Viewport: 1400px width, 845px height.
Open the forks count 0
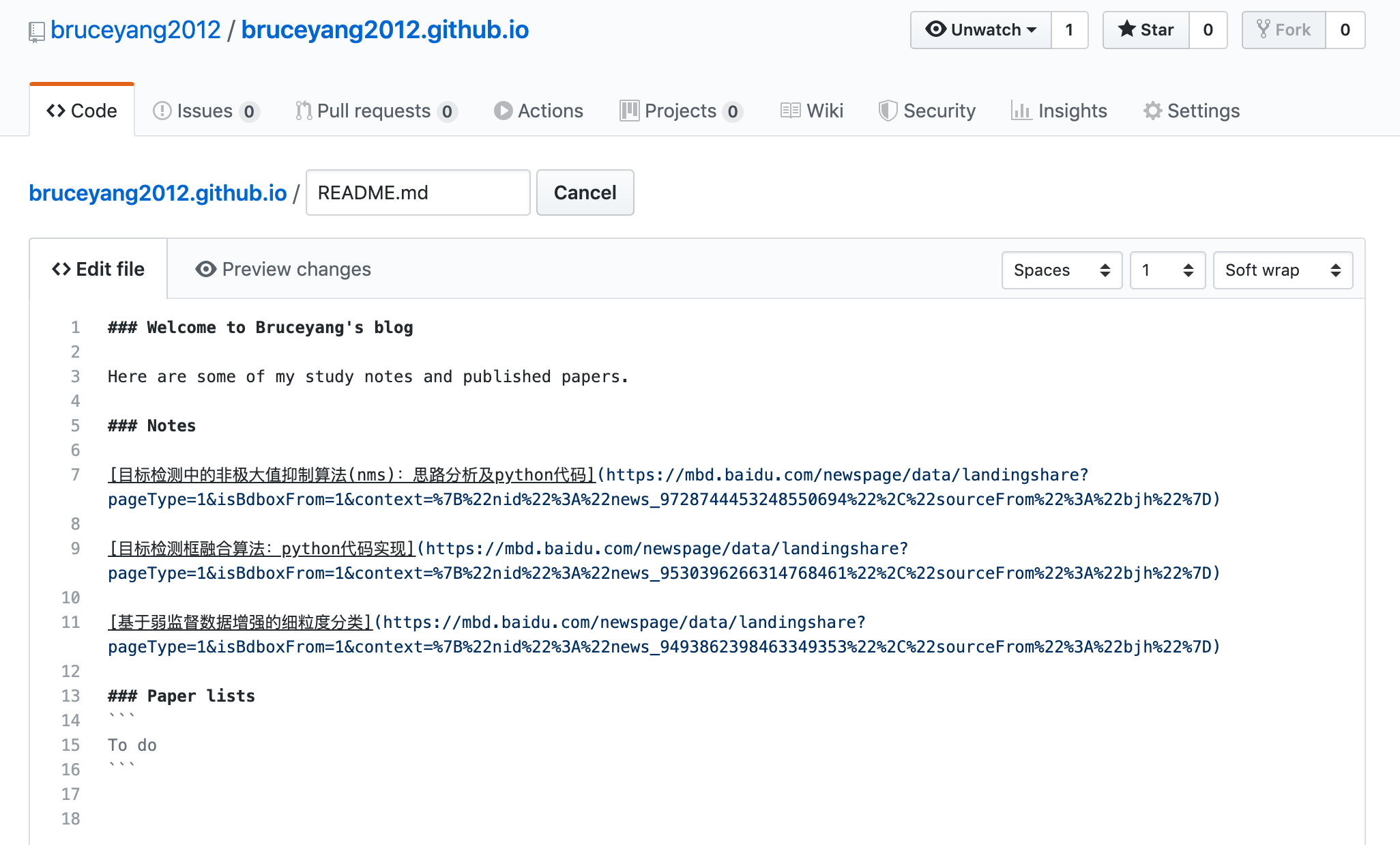coord(1345,30)
